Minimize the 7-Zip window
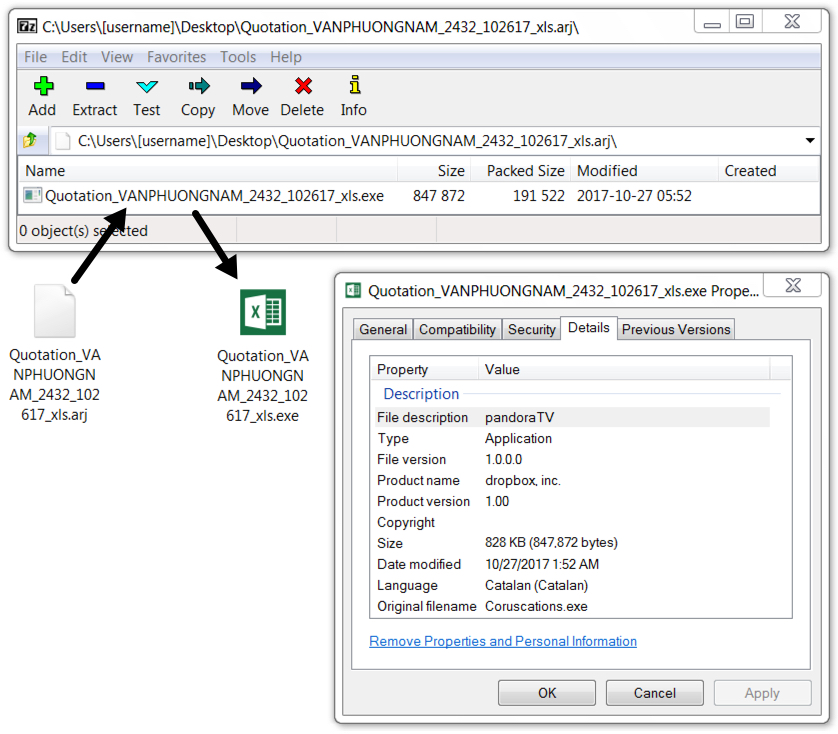 pos(712,21)
